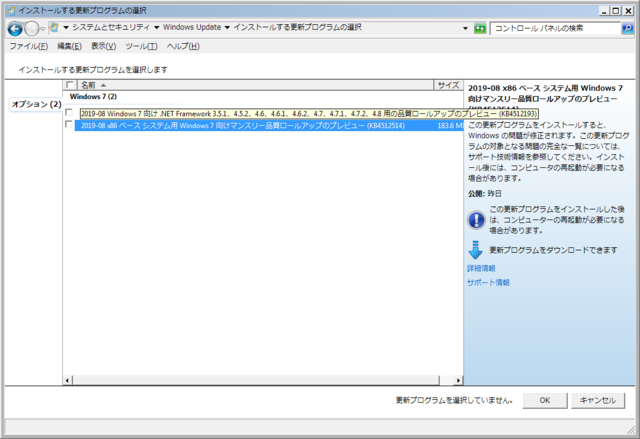Click the blue restart-required info icon
The height and width of the screenshot is (439, 640).
coord(476,220)
